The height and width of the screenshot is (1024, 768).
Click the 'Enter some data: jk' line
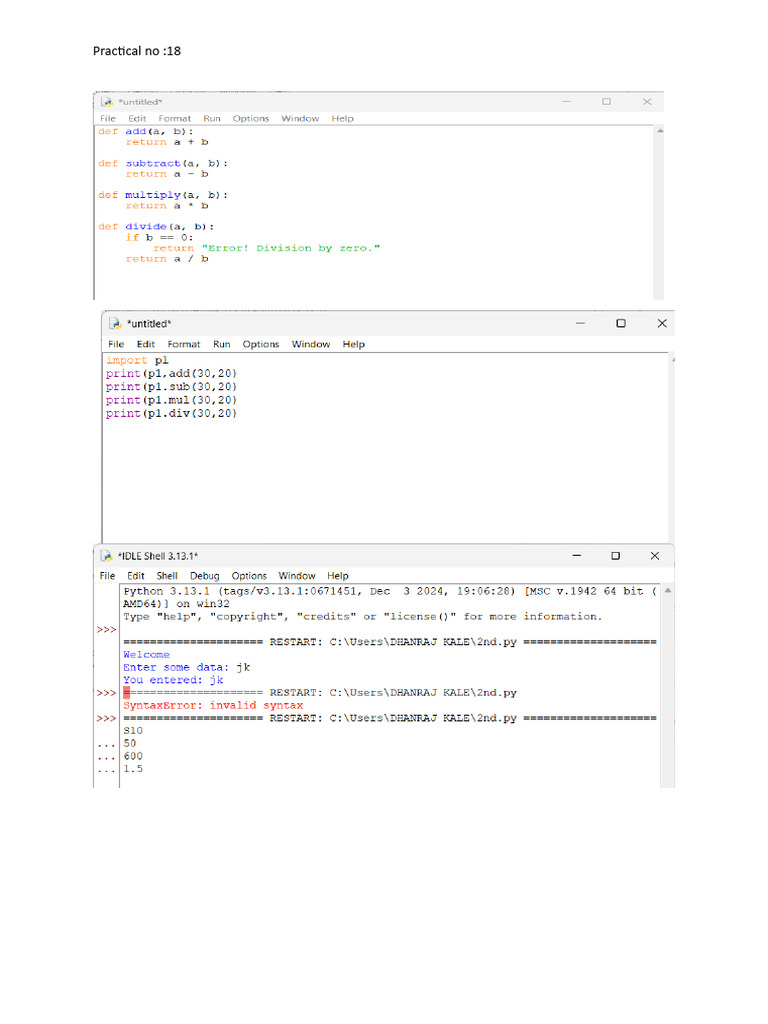click(186, 667)
